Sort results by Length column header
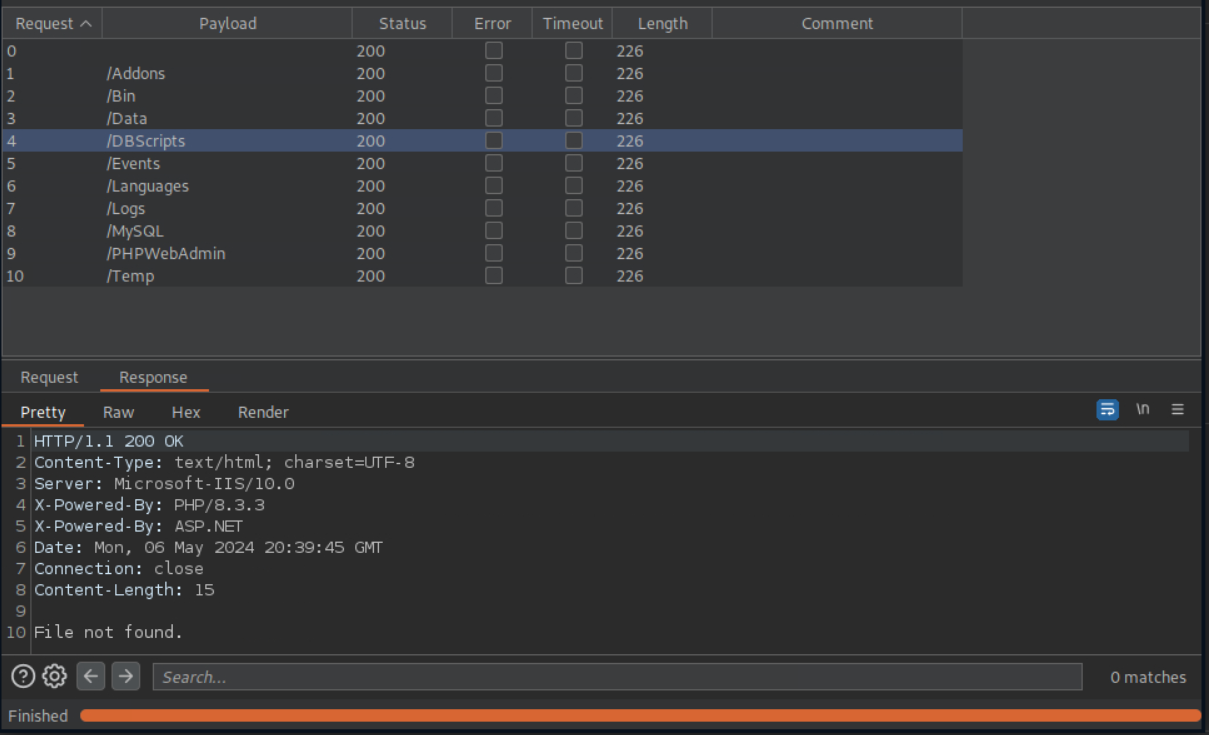Viewport: 1209px width, 735px height. (x=662, y=23)
